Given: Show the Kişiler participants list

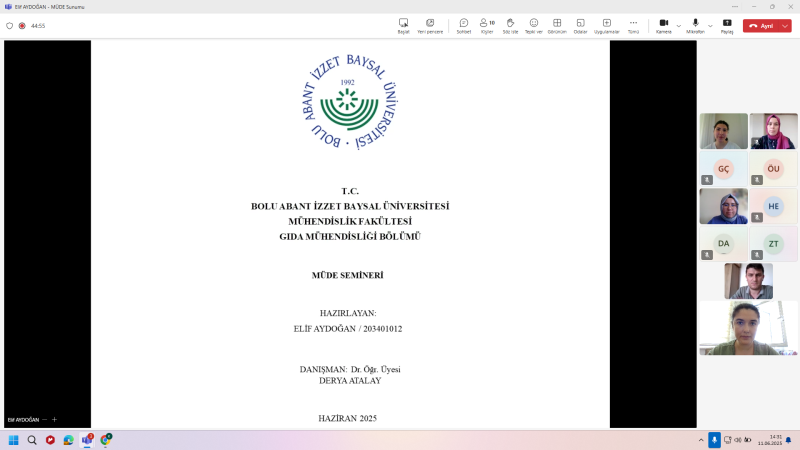Looking at the screenshot, I should point(487,26).
